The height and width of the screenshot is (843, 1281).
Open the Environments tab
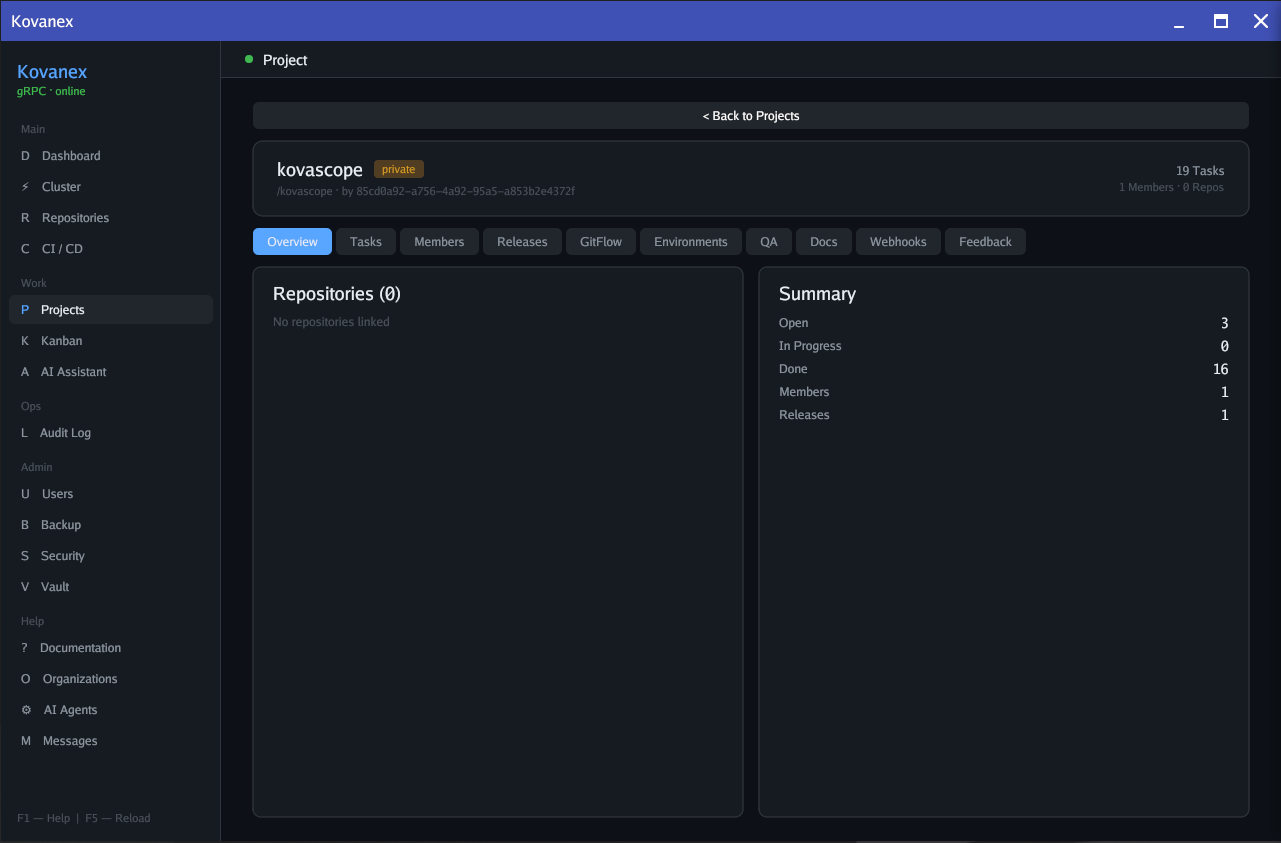(x=690, y=241)
